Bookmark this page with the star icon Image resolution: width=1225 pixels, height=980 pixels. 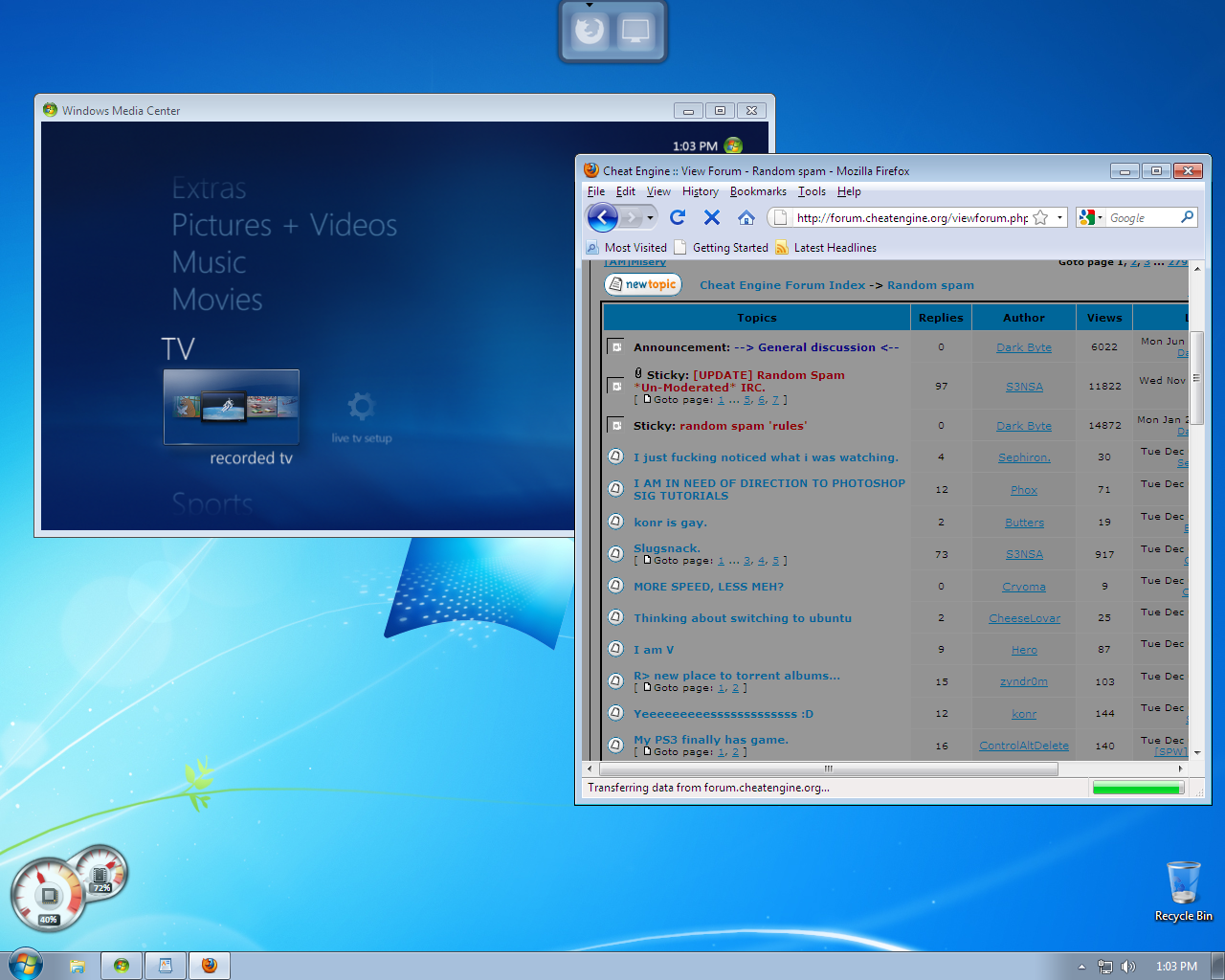tap(1040, 217)
